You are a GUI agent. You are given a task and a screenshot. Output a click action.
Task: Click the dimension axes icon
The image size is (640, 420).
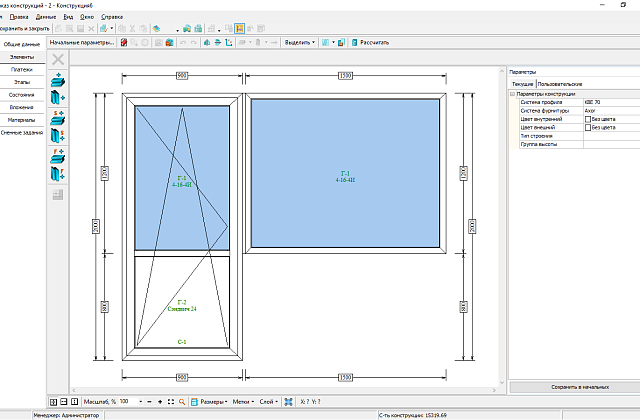pyautogui.click(x=229, y=42)
